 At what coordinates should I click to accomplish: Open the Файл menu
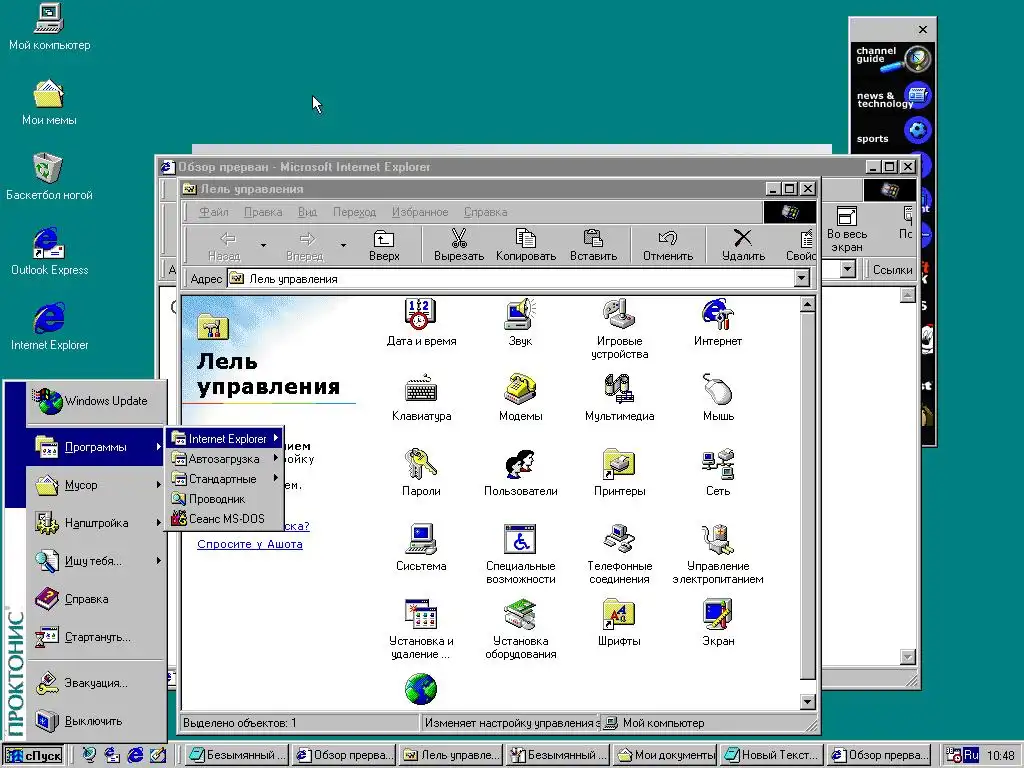tap(214, 212)
